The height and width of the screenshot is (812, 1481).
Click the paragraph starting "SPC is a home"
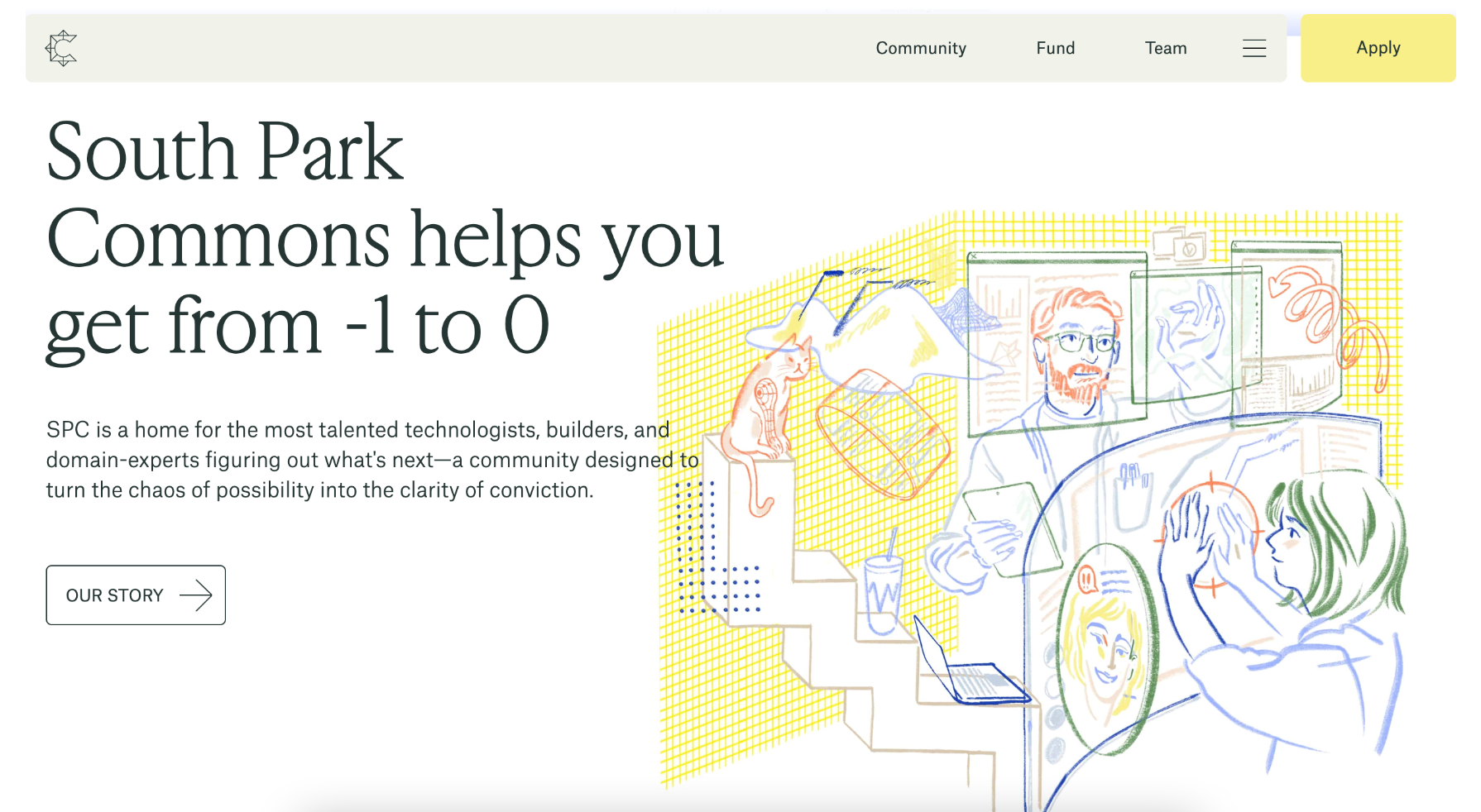[372, 460]
